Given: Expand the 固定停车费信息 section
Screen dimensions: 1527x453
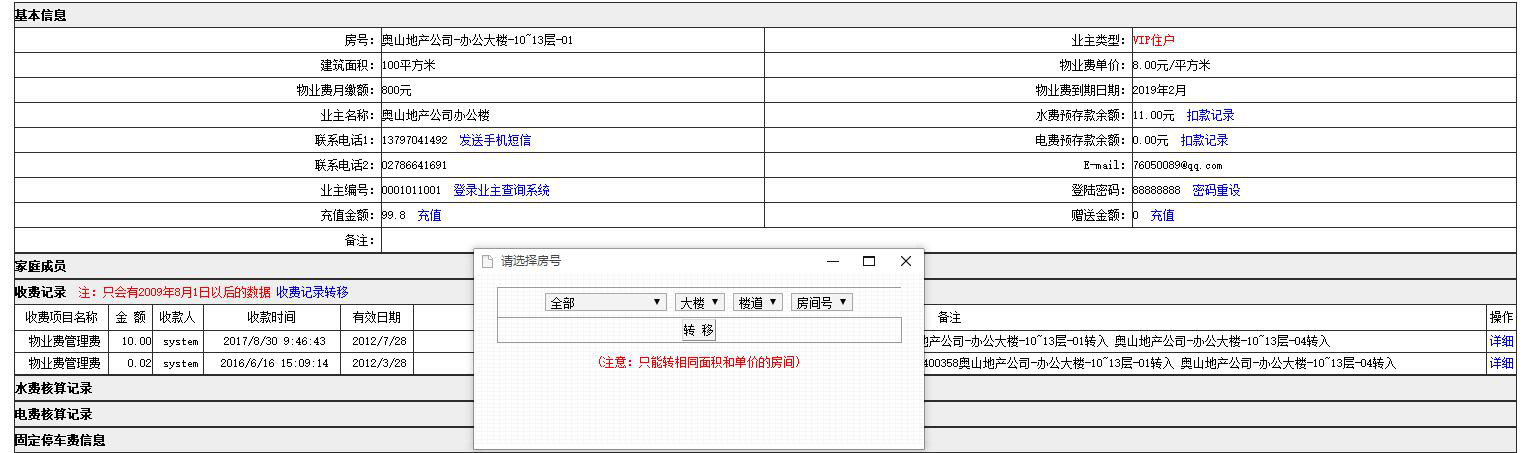Looking at the screenshot, I should coord(766,440).
